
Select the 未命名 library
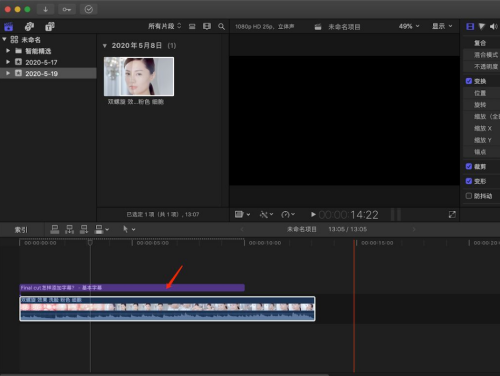[31, 40]
